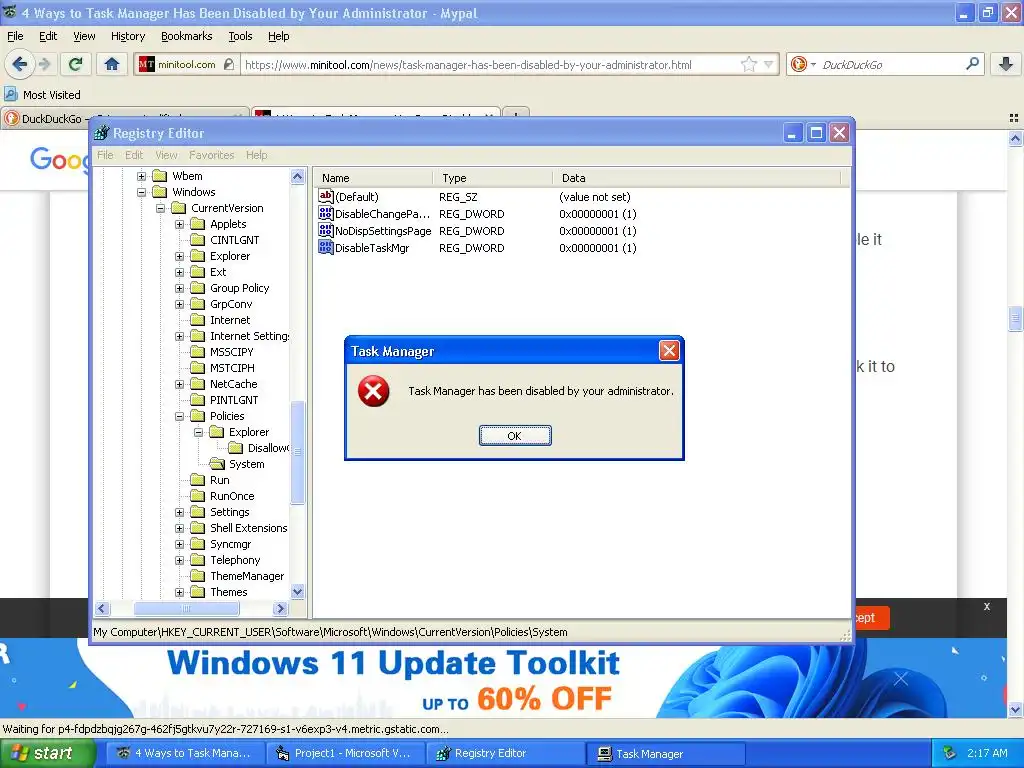
Task: Click the Name column header
Action: tap(374, 178)
